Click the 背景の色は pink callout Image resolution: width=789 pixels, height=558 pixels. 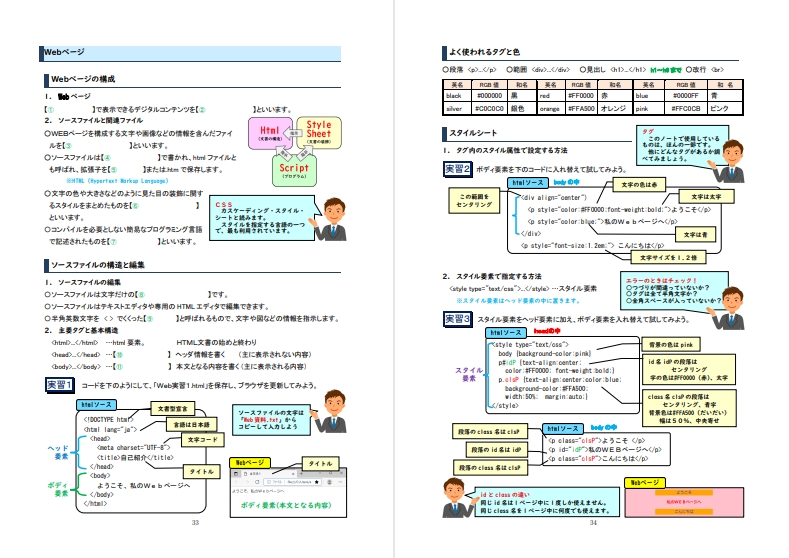pos(669,344)
